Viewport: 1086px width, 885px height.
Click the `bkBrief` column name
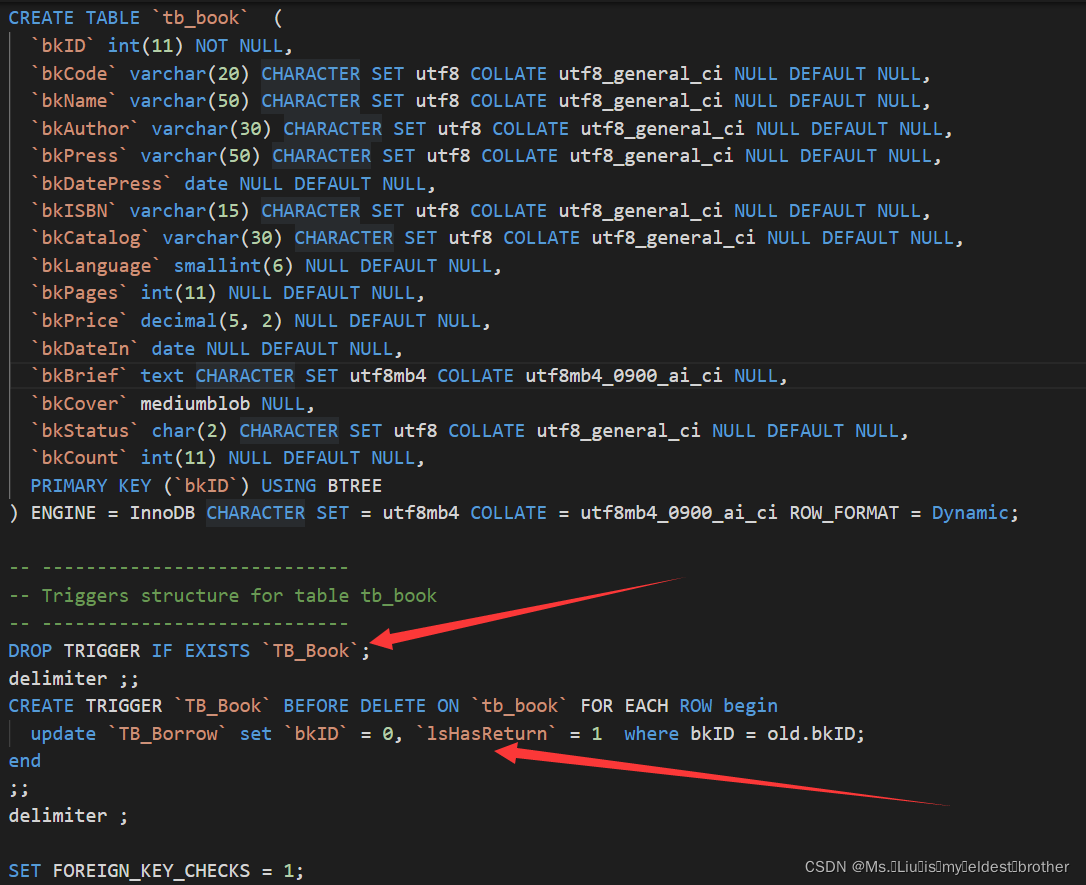click(80, 376)
